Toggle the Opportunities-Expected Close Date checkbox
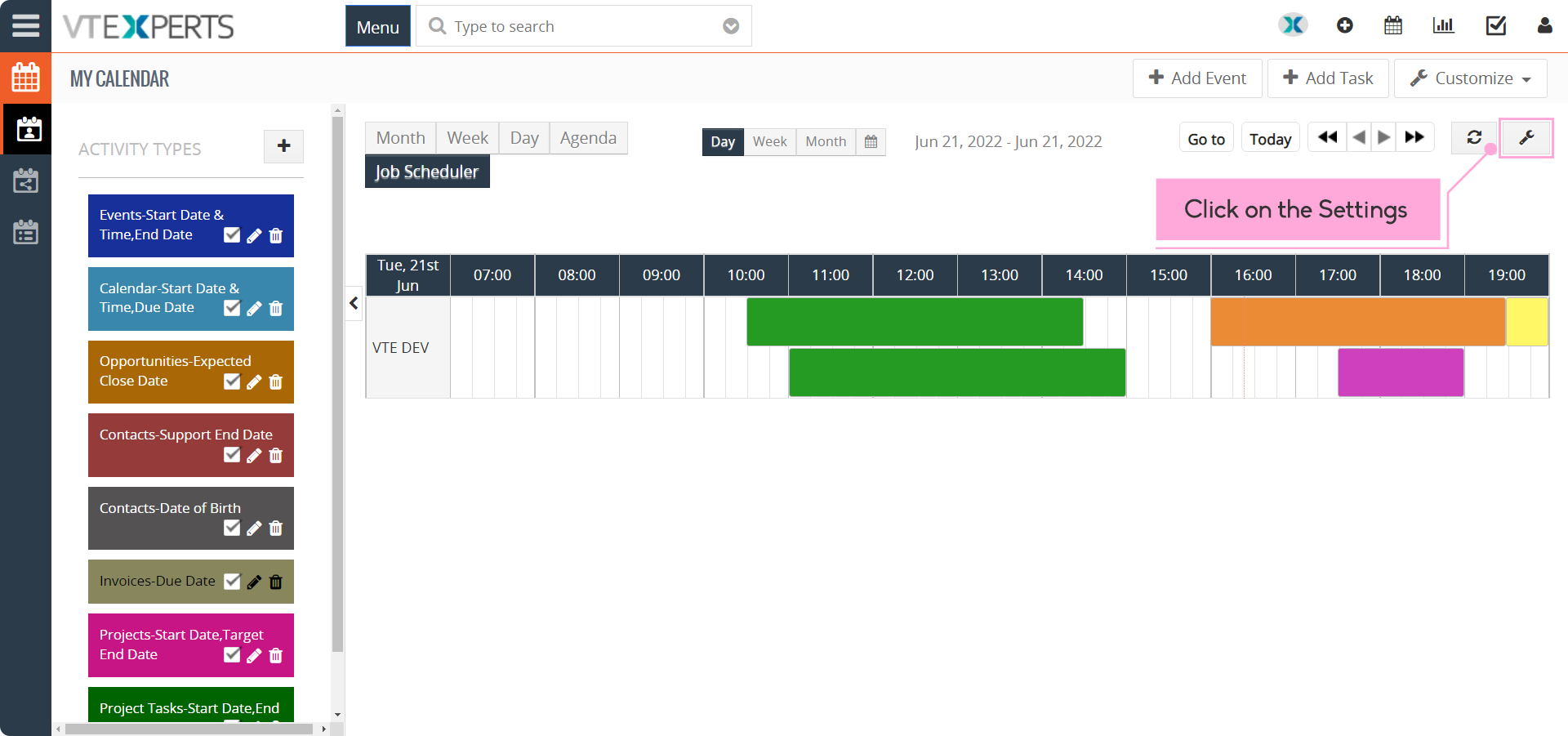1568x736 pixels. [232, 381]
